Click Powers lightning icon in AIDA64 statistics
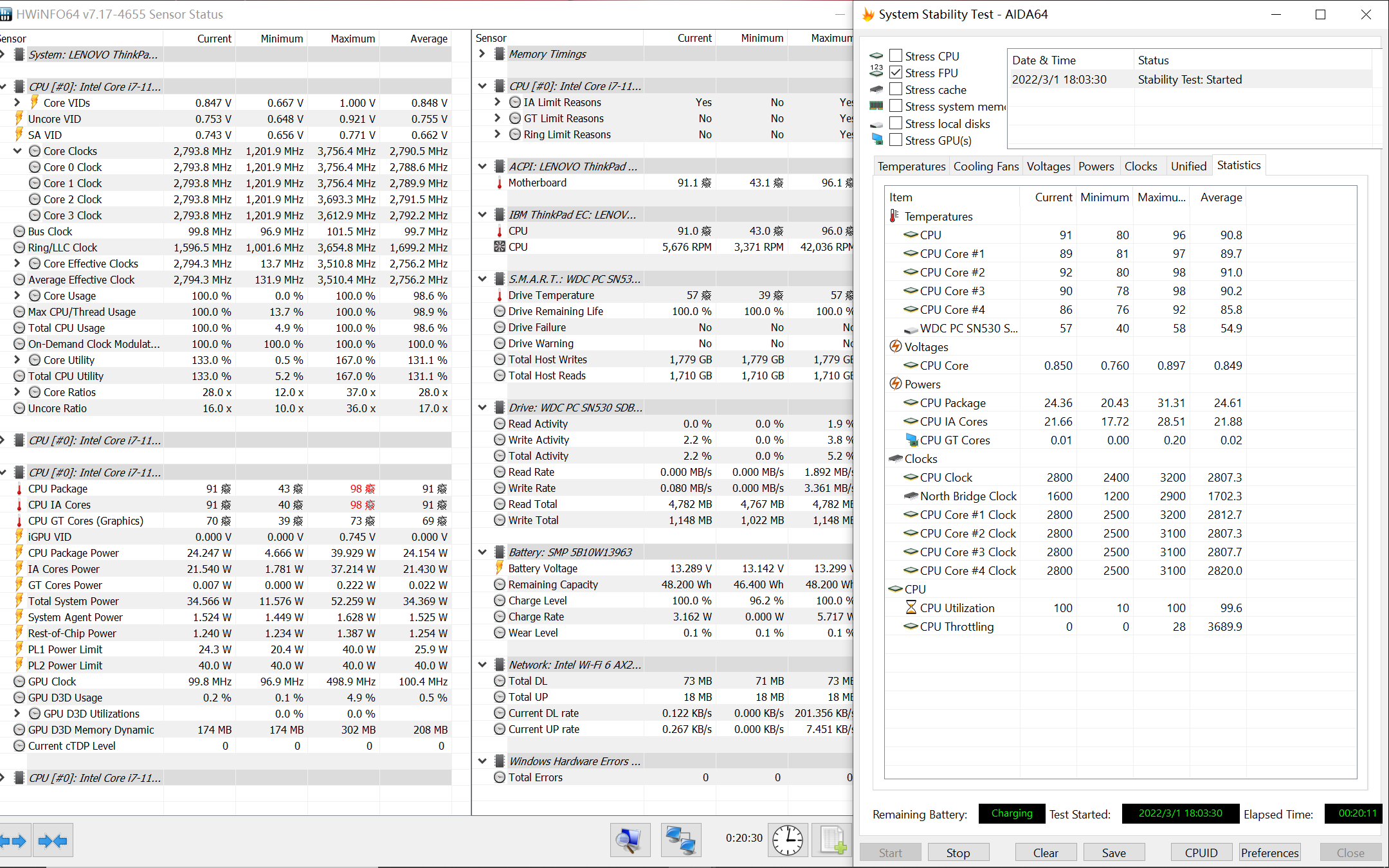 (896, 384)
